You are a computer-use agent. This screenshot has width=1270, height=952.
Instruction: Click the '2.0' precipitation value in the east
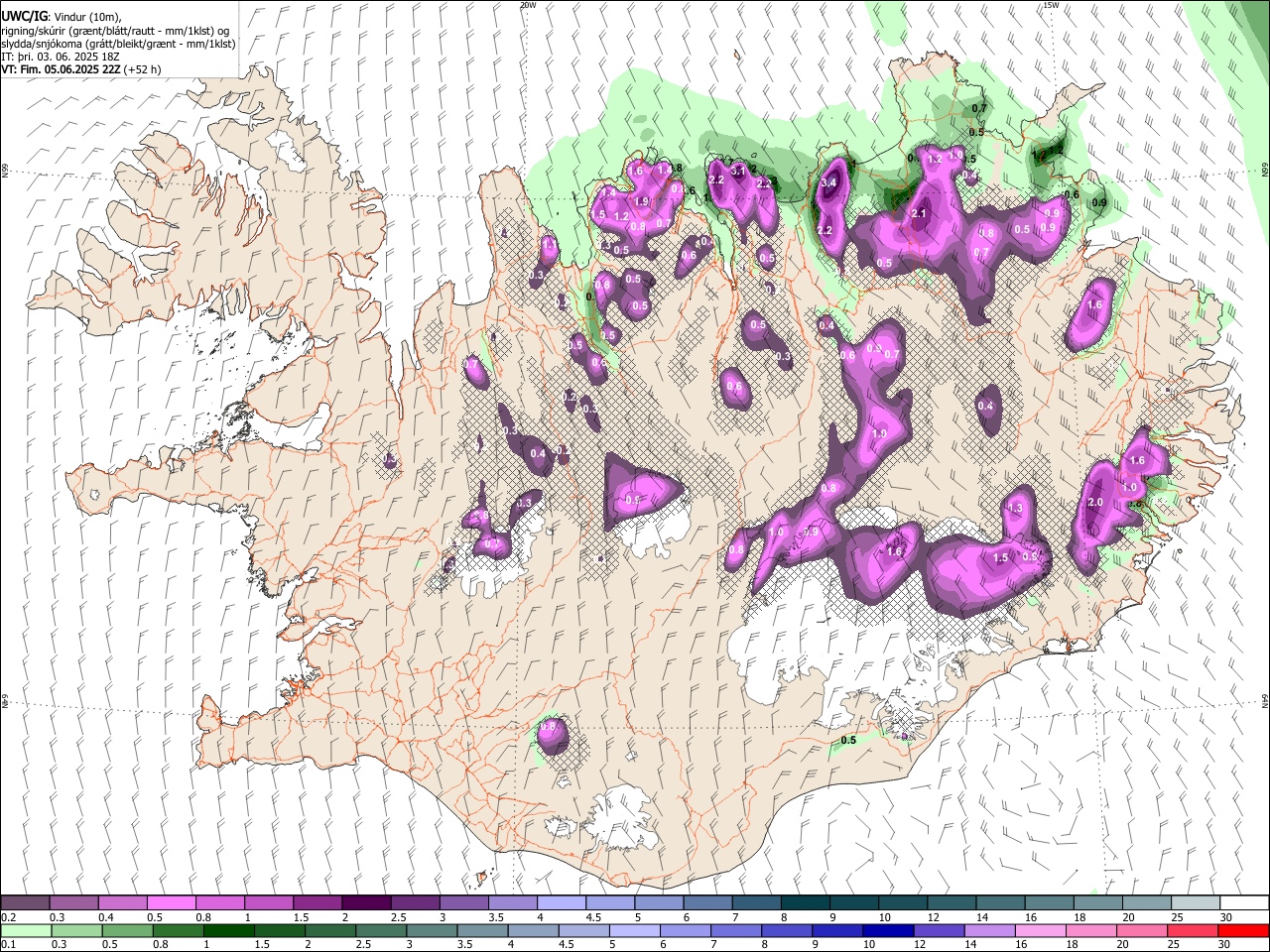coord(1095,503)
